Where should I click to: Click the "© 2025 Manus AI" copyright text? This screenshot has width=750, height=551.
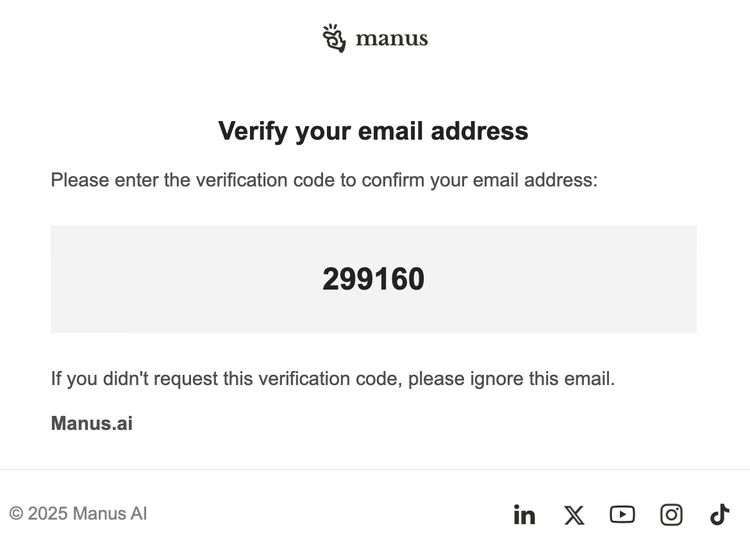click(79, 514)
